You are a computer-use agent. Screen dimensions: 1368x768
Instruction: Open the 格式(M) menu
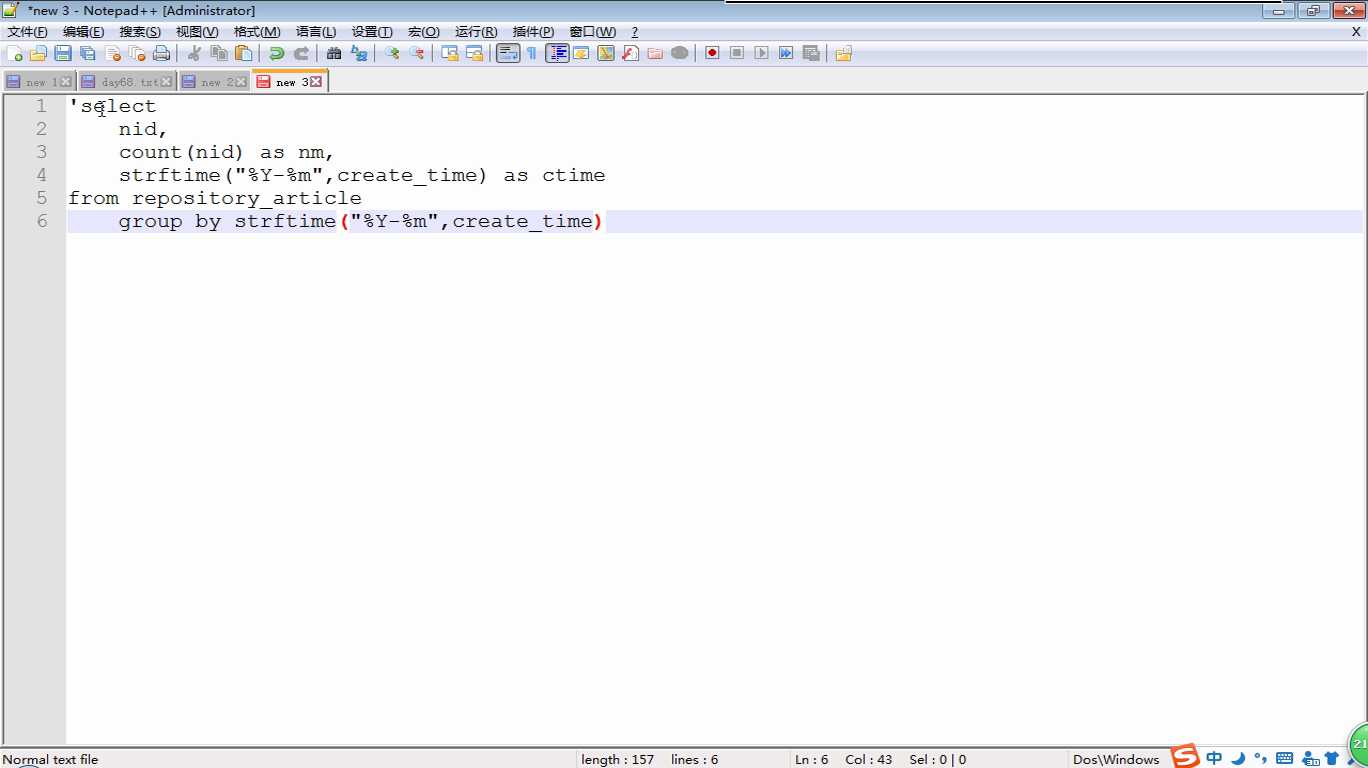click(257, 32)
